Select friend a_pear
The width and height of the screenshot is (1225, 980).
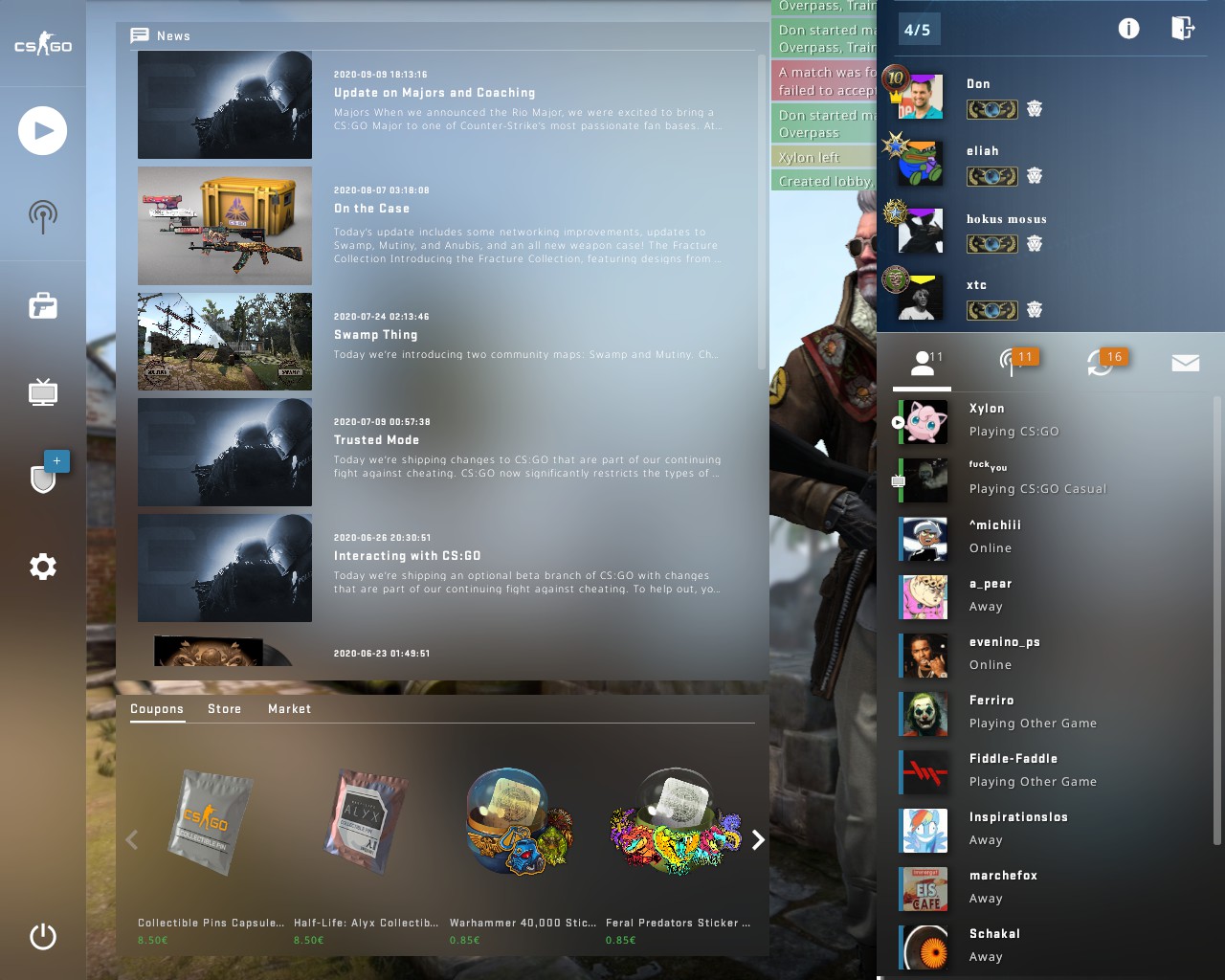click(1050, 596)
